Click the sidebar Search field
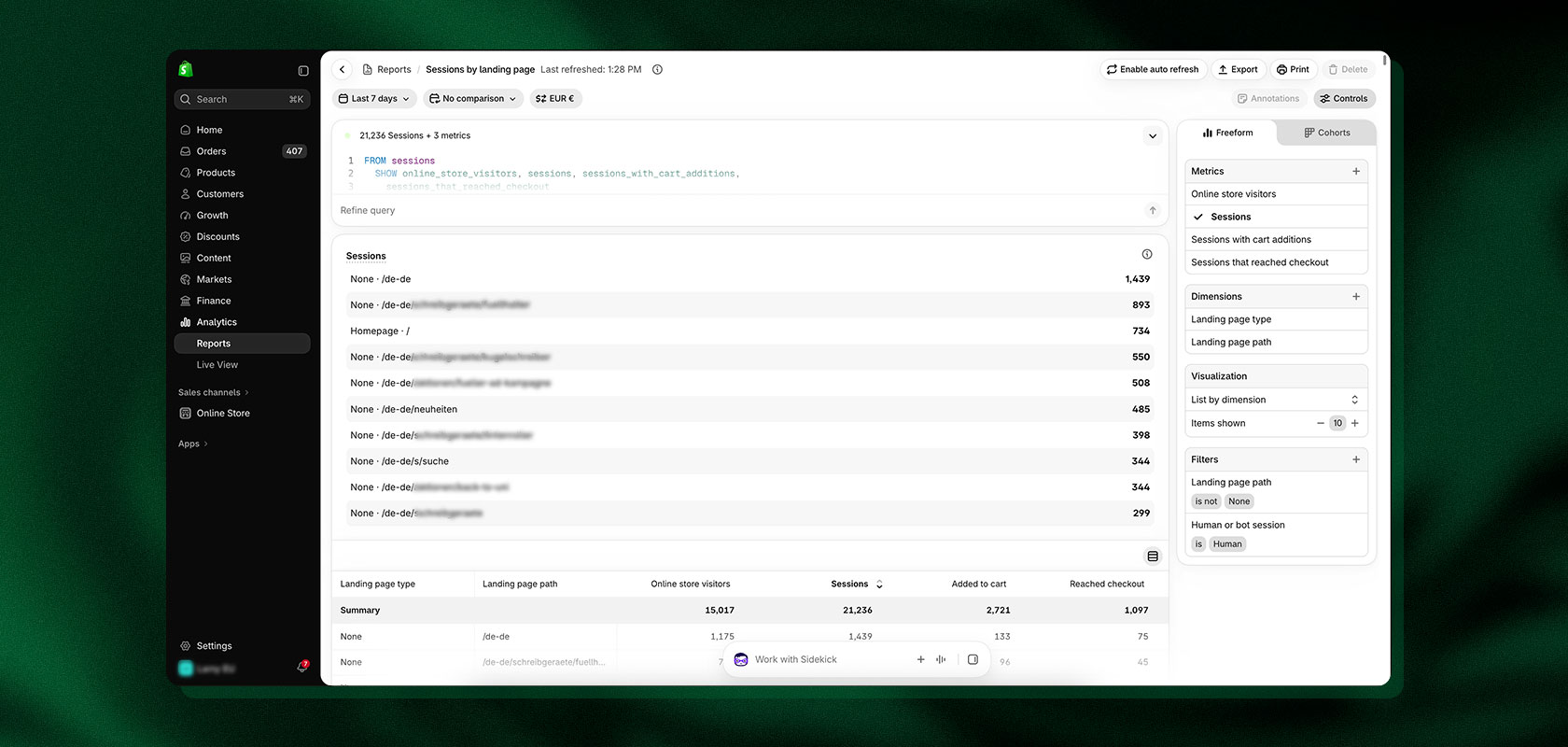 pos(242,99)
